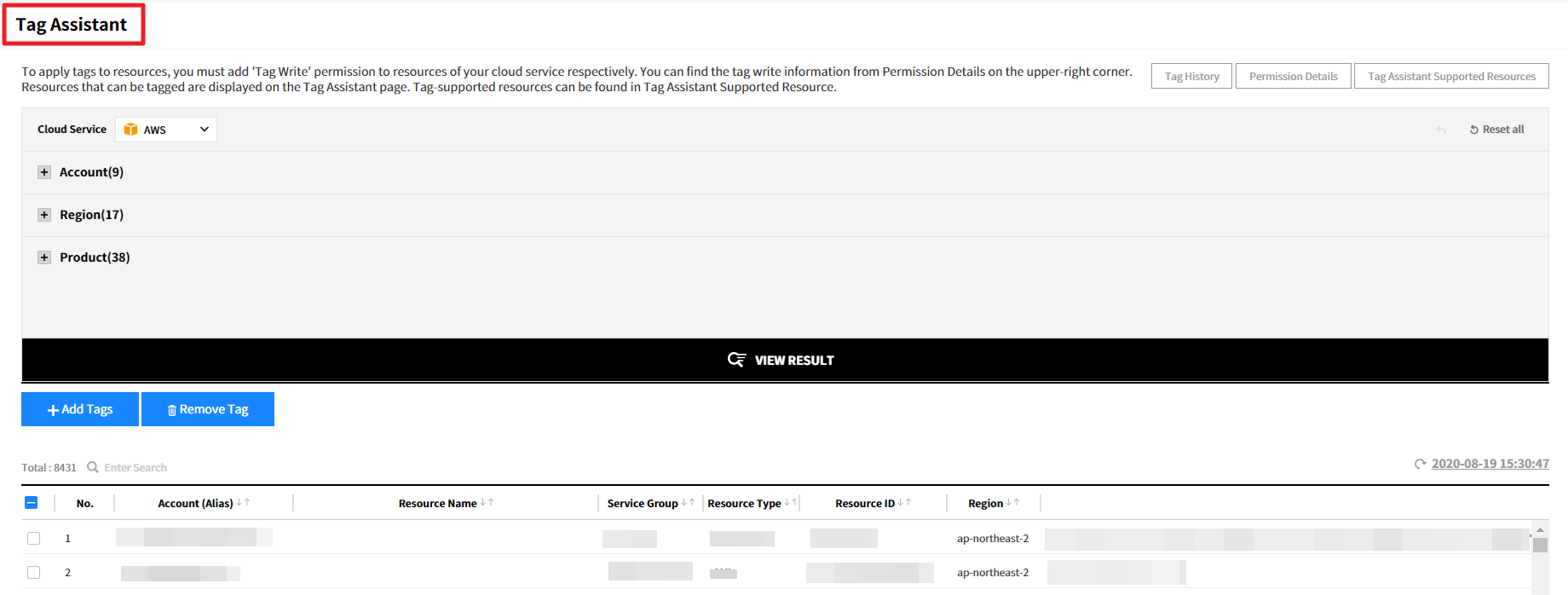
Task: Open the Tag History page
Action: [x=1191, y=76]
